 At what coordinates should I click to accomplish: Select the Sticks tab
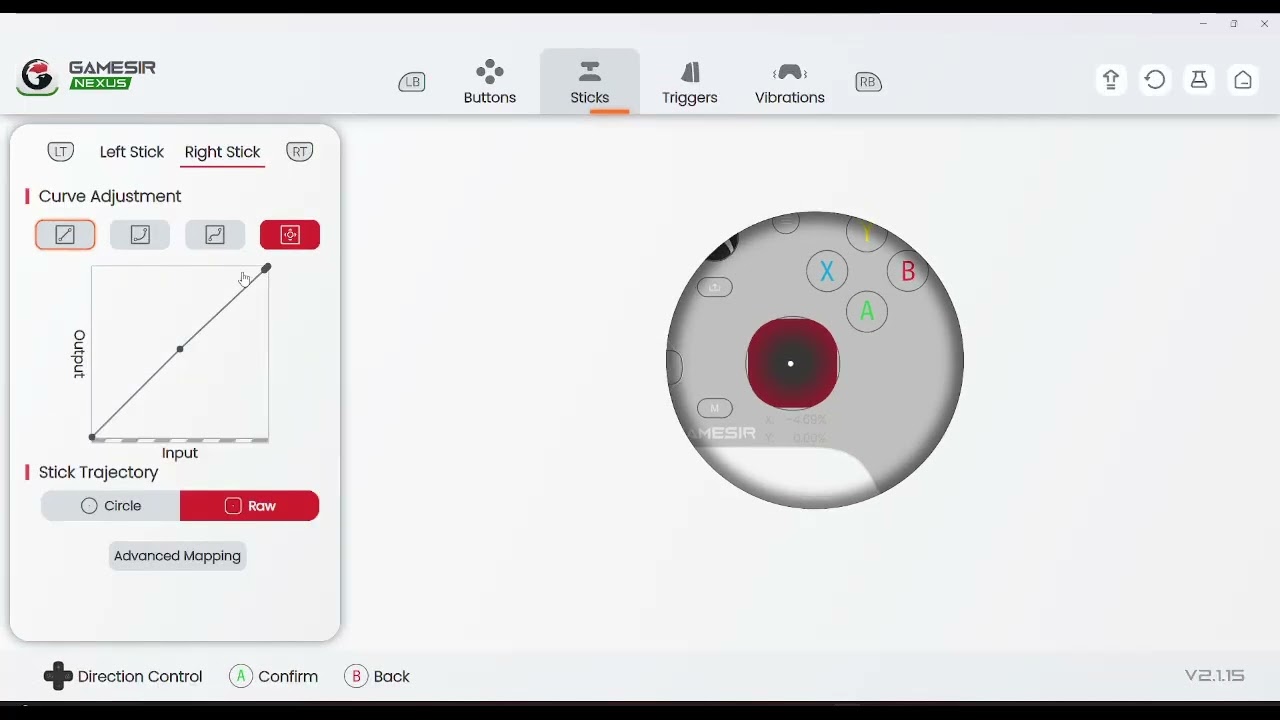(x=590, y=82)
